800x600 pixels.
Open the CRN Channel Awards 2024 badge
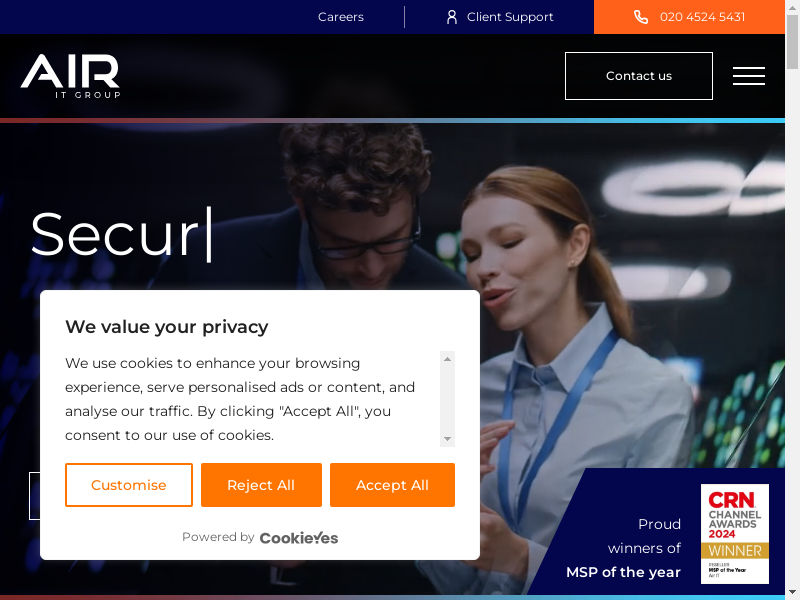(734, 533)
